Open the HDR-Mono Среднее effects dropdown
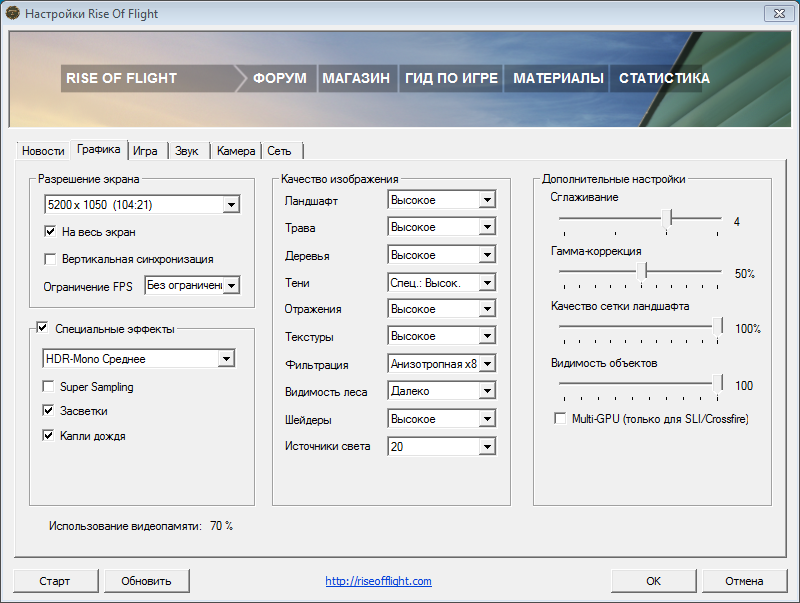Screen dimensions: 800x603 [x=139, y=359]
